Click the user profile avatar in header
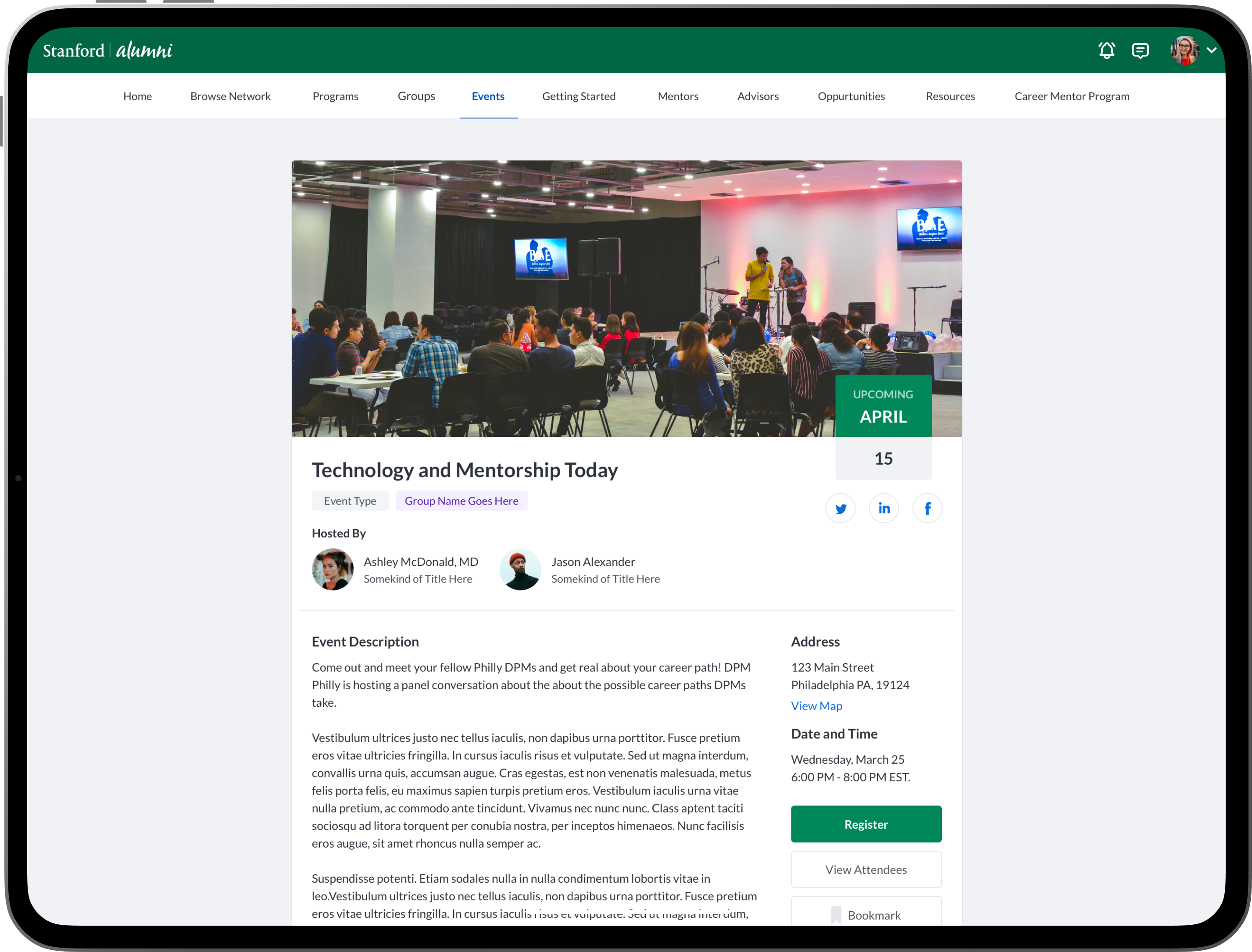 click(1184, 50)
